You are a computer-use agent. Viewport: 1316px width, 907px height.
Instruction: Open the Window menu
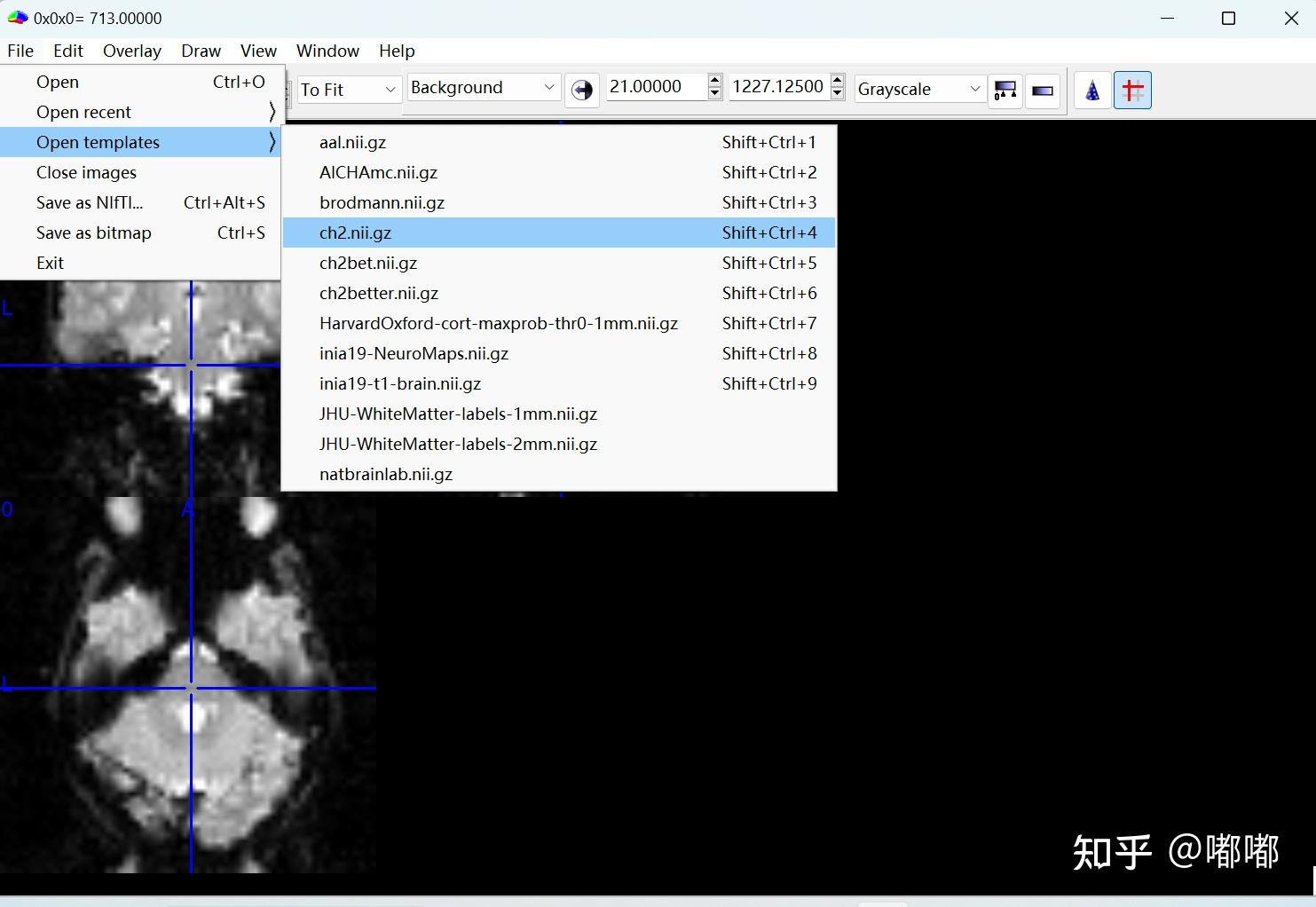coord(327,51)
